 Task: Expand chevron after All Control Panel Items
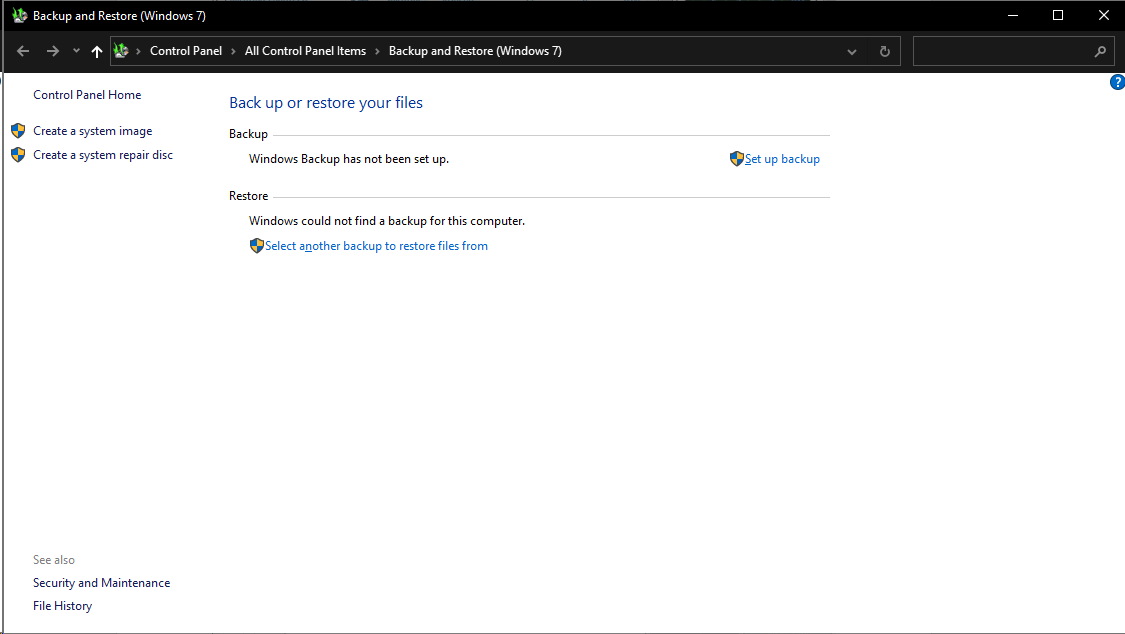pyautogui.click(x=377, y=52)
